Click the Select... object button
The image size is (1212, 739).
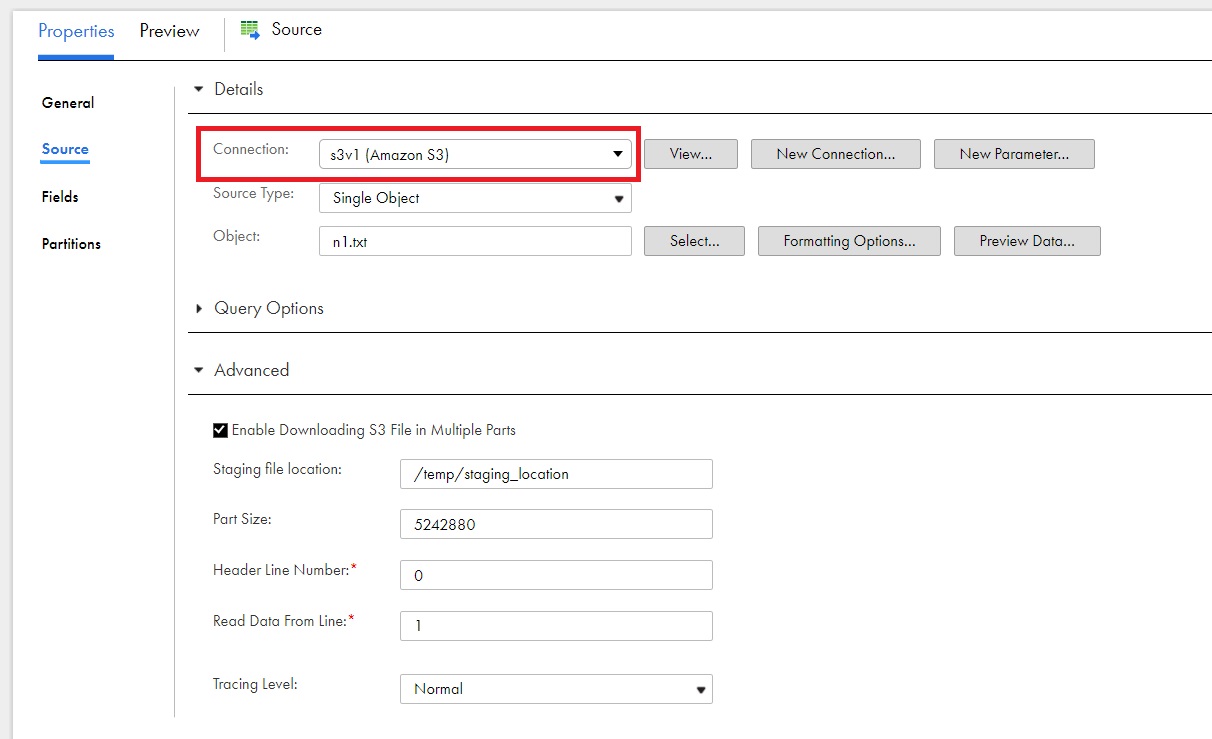click(x=694, y=241)
